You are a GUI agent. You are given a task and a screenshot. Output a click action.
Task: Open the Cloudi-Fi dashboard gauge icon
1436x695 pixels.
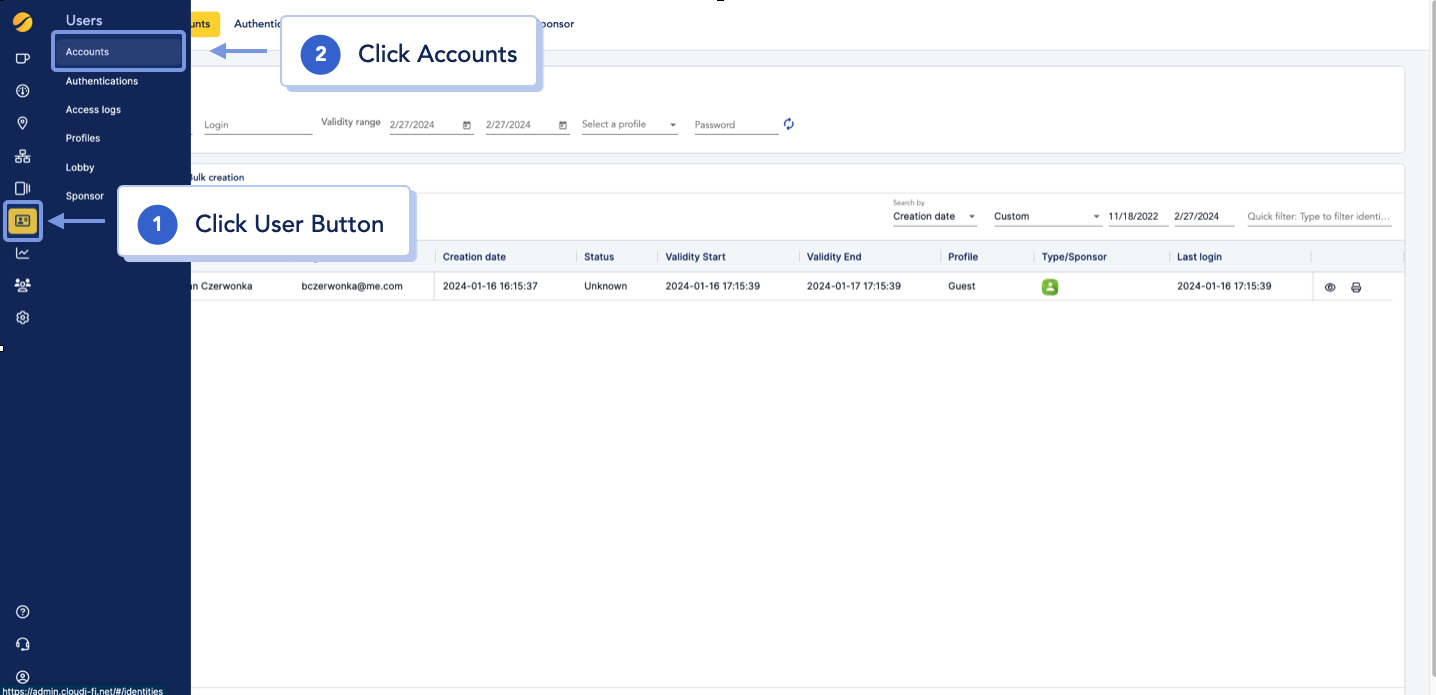tap(22, 90)
